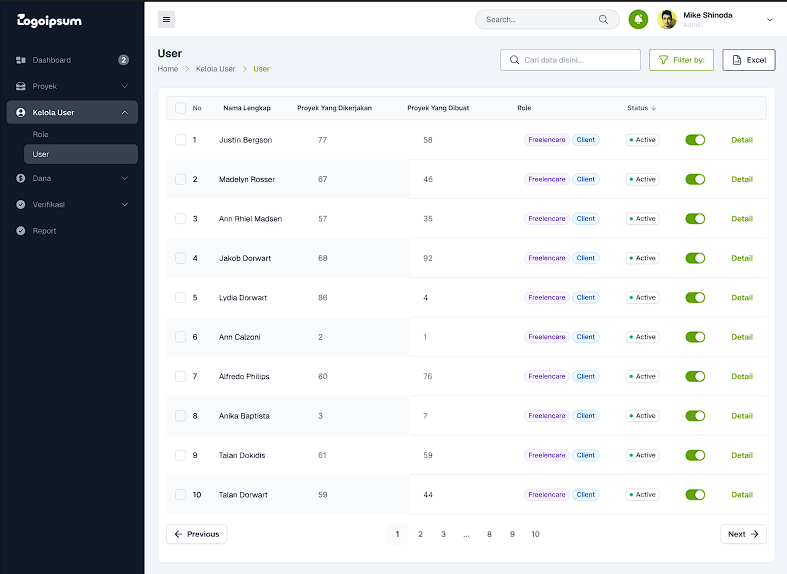Go to pagination page 3
This screenshot has height=574, width=787.
click(443, 534)
